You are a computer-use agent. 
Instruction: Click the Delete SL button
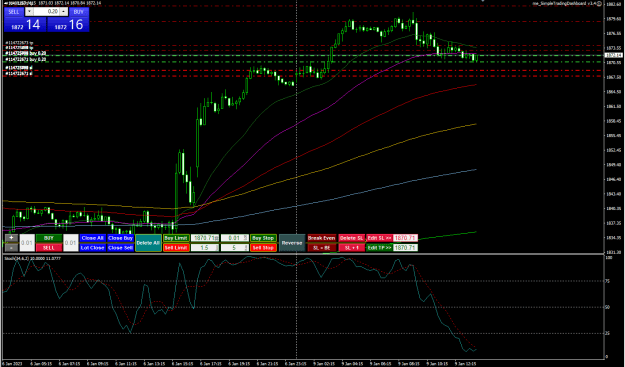[x=352, y=238]
